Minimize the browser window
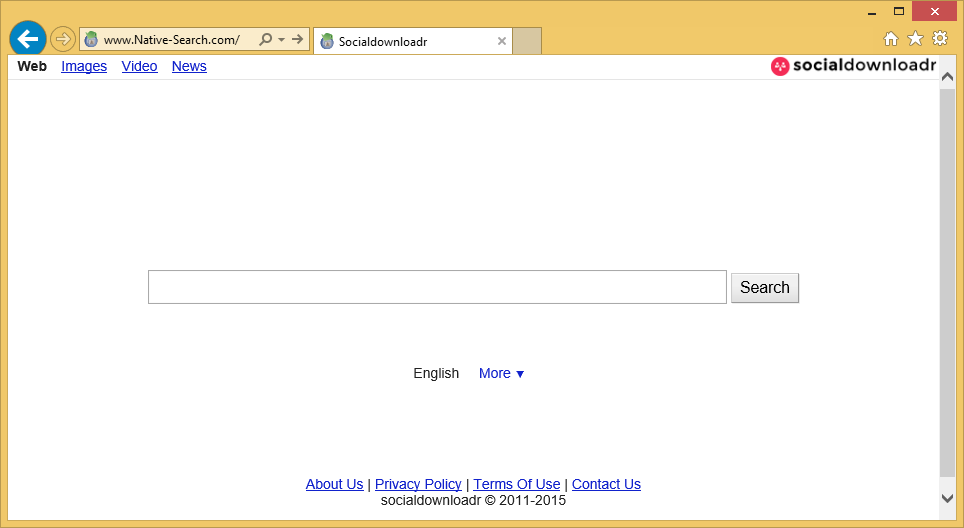The height and width of the screenshot is (528, 964). click(x=872, y=12)
